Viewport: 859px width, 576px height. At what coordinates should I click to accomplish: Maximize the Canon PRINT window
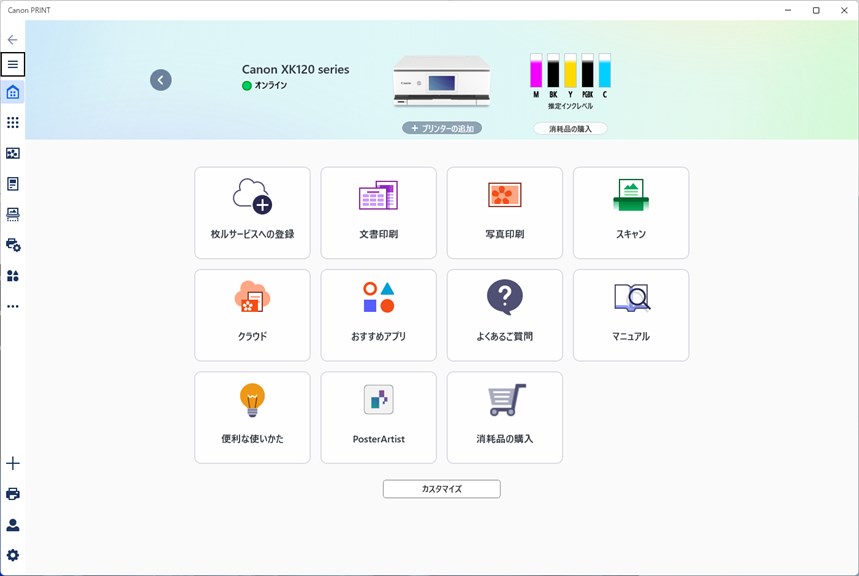pos(816,10)
